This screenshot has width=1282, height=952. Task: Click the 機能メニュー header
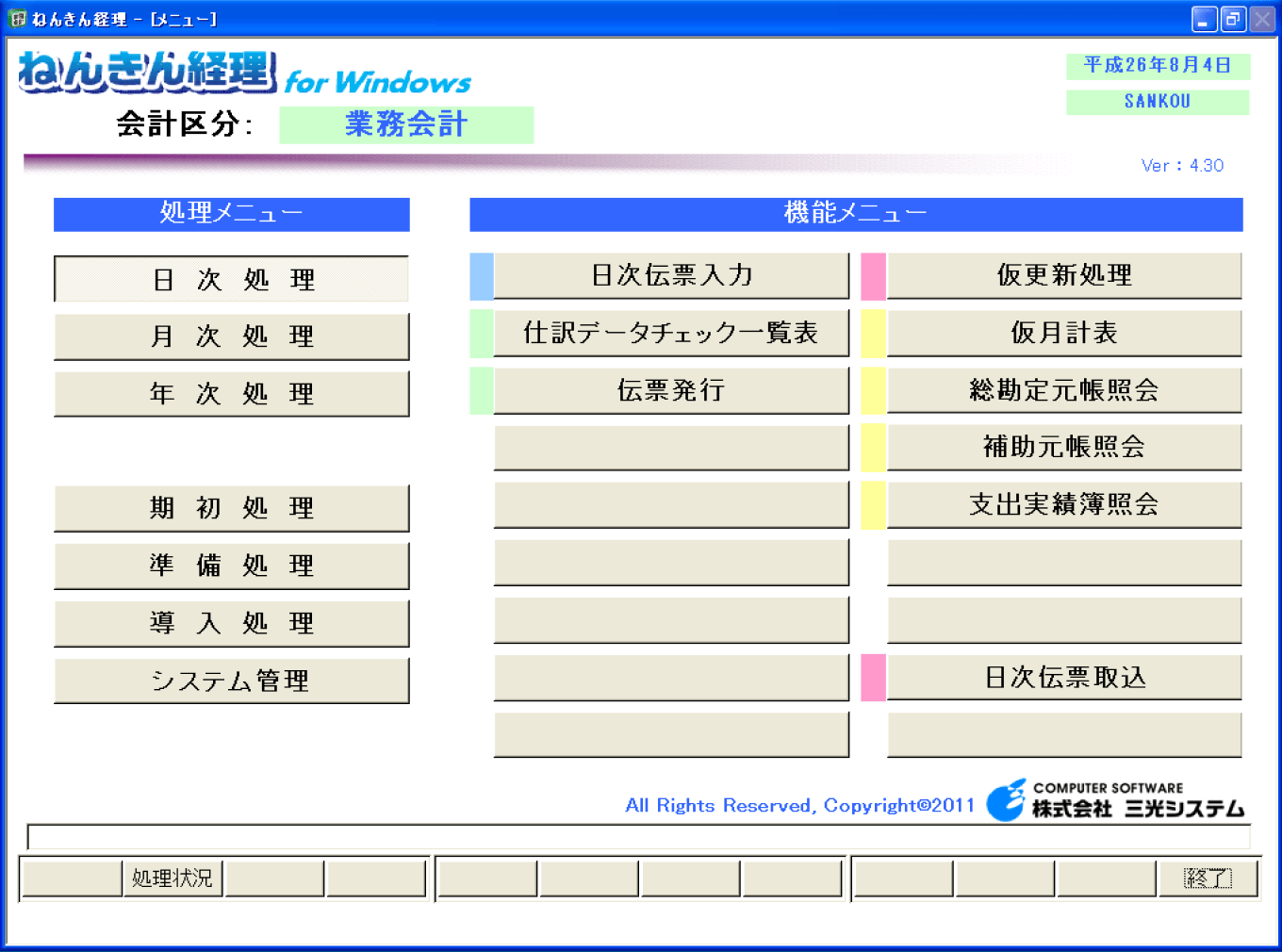point(856,214)
